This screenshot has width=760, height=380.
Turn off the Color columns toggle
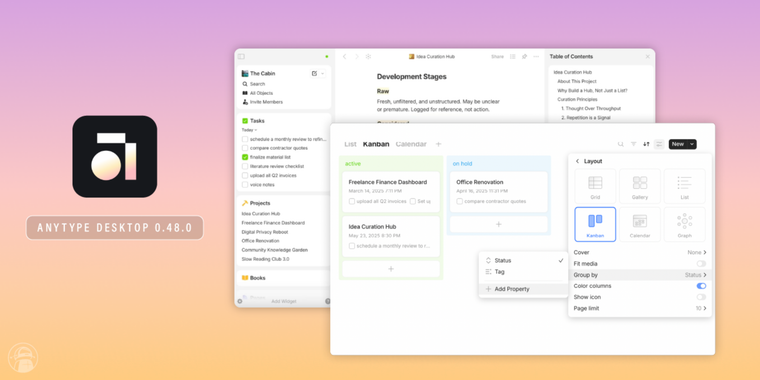[701, 286]
